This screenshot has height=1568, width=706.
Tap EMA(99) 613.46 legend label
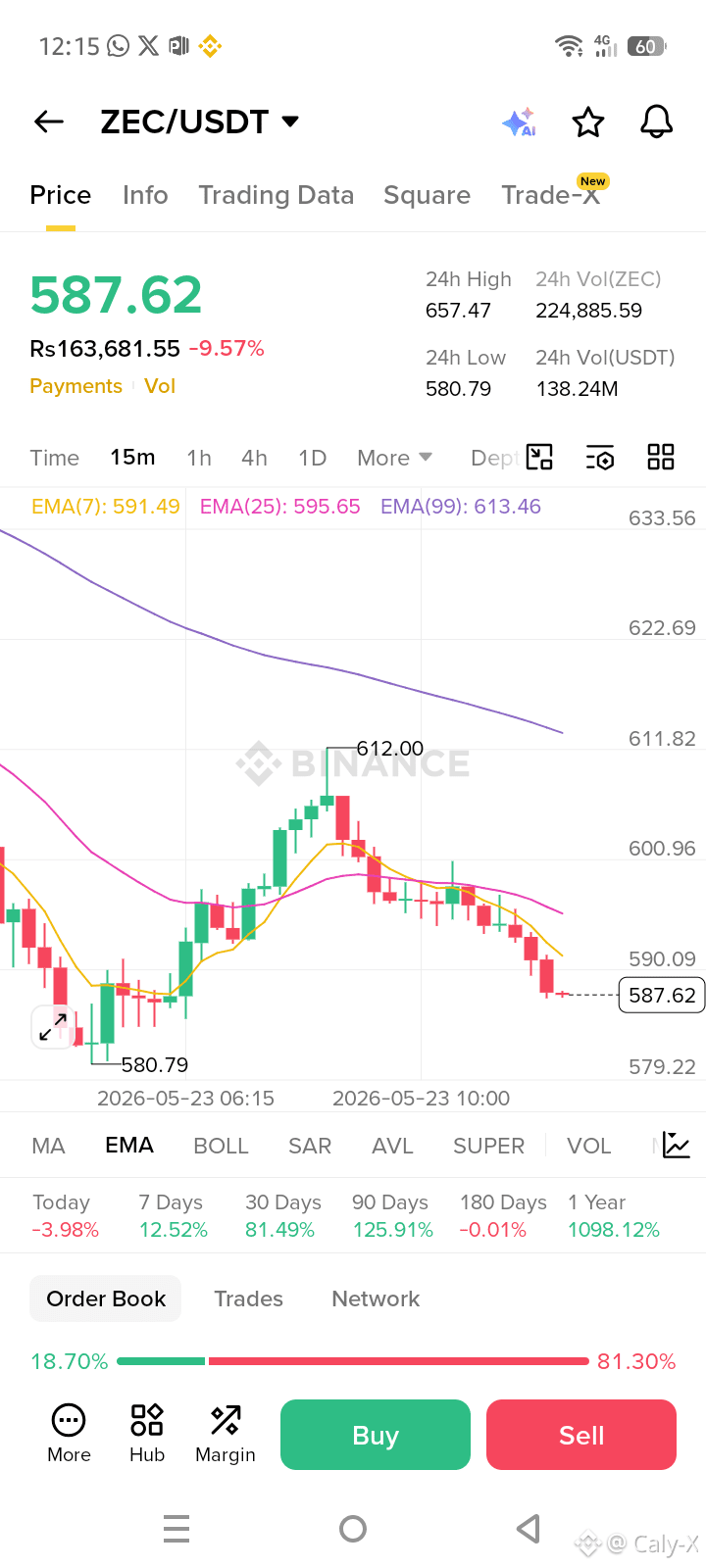(461, 507)
